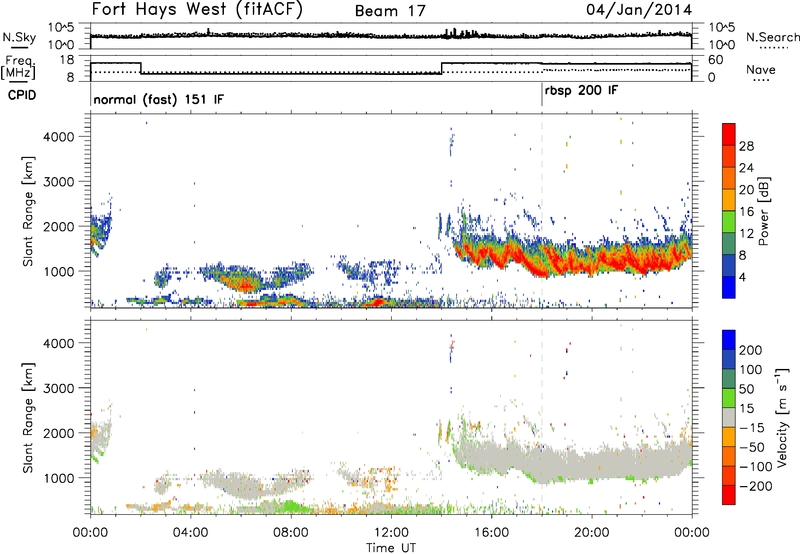Click the 'CPID' label
Screen dimensions: 800x554
point(22,95)
